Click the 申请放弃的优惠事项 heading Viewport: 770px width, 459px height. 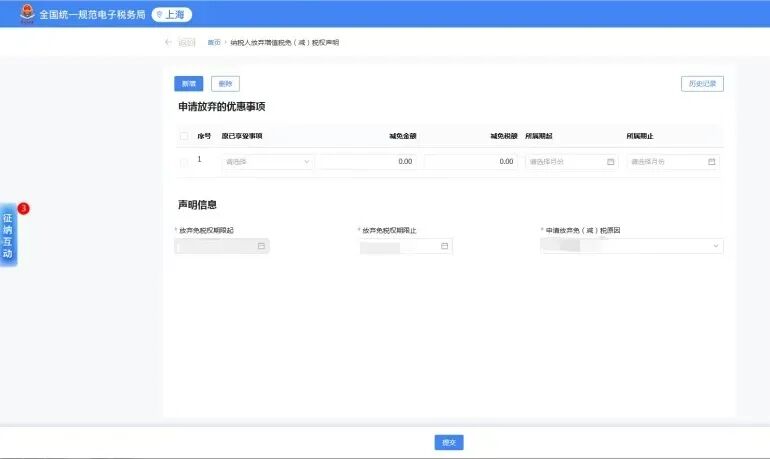tap(221, 107)
